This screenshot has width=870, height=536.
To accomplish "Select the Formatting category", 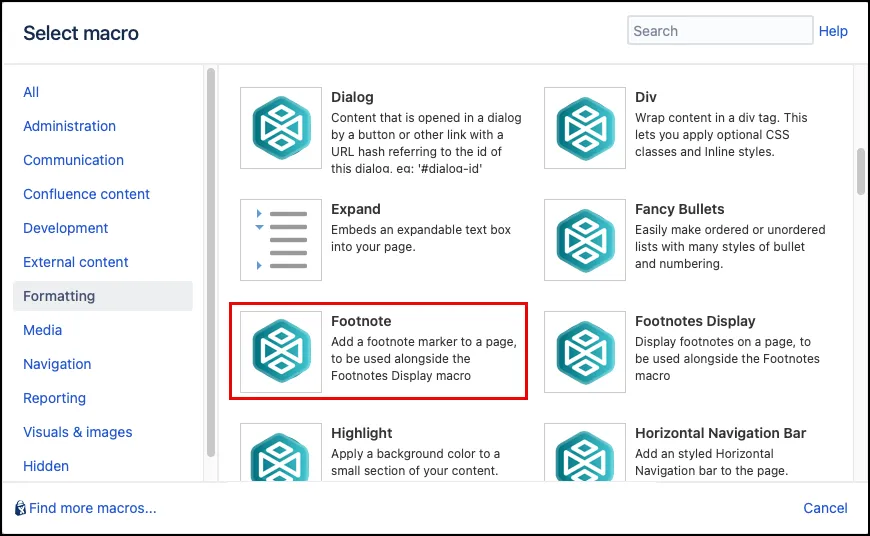I will 103,296.
